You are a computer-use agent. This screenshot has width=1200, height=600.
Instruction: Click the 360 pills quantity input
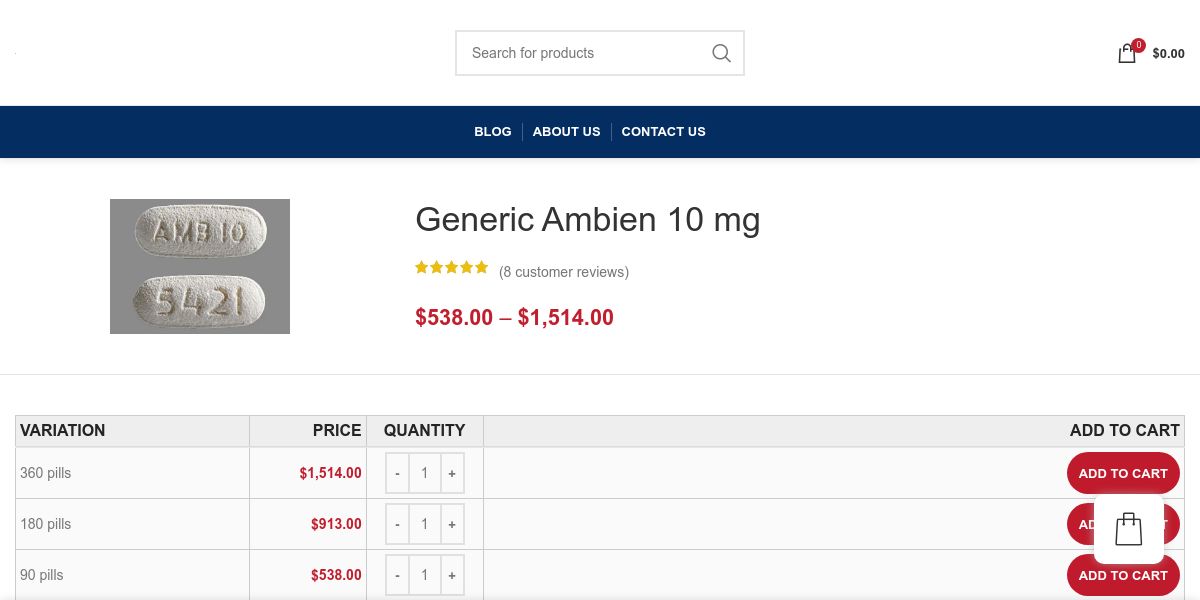point(424,473)
